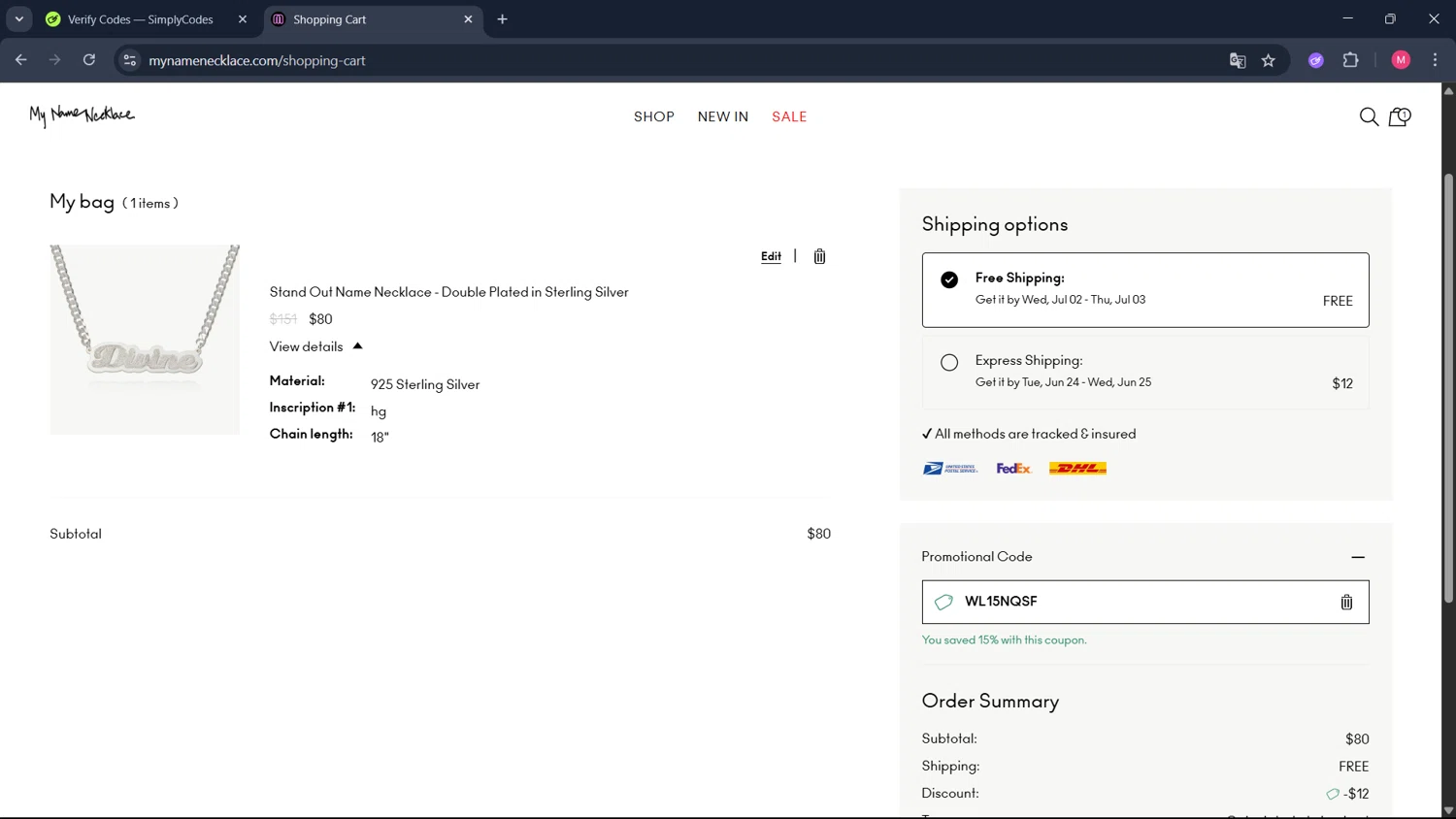Open browser extensions puzzle icon
The height and width of the screenshot is (819, 1456).
(x=1350, y=60)
